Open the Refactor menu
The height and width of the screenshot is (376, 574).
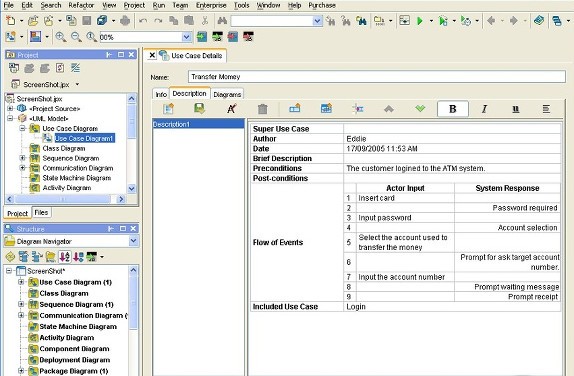coord(81,5)
